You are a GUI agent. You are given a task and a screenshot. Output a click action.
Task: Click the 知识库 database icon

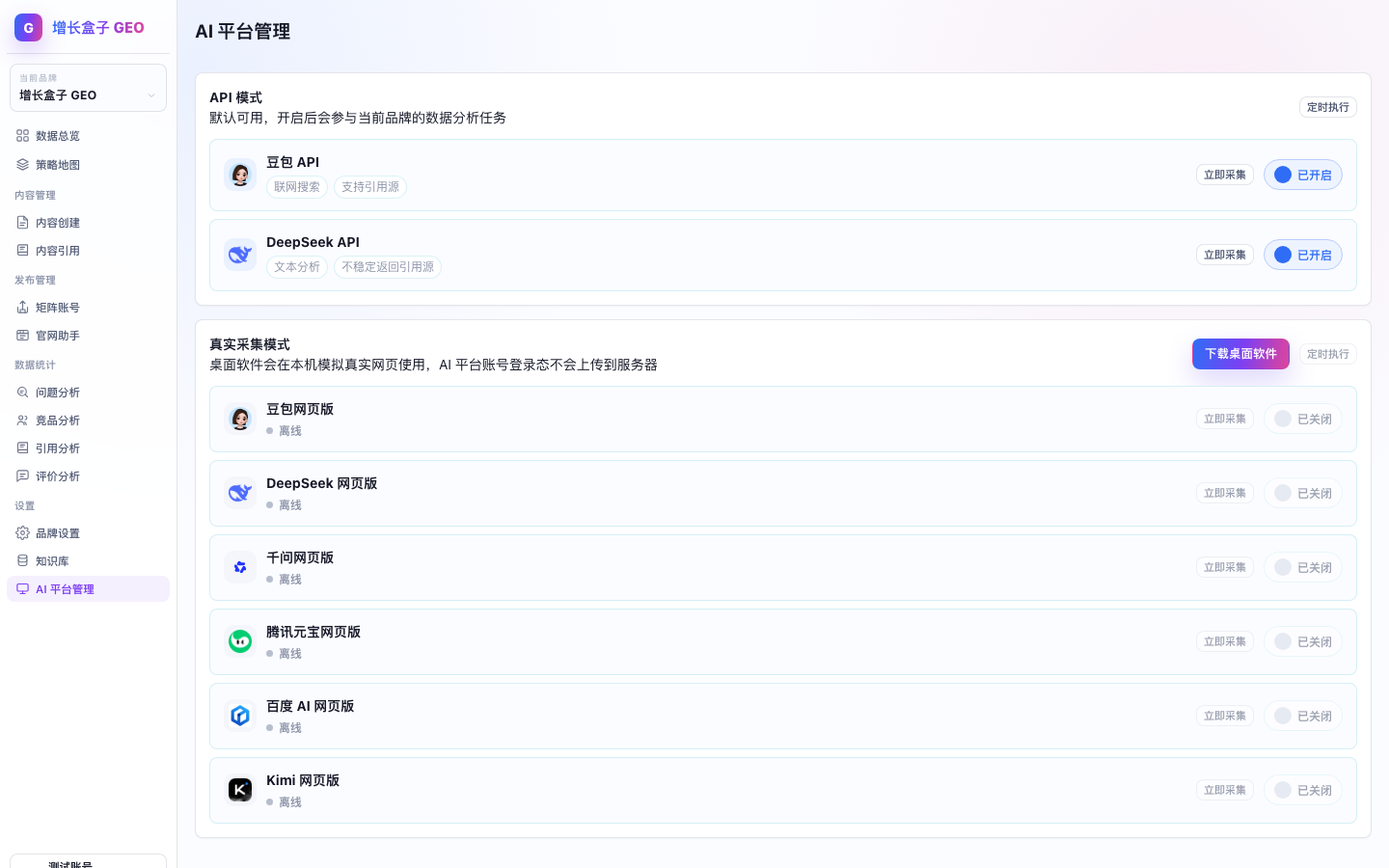pos(22,561)
